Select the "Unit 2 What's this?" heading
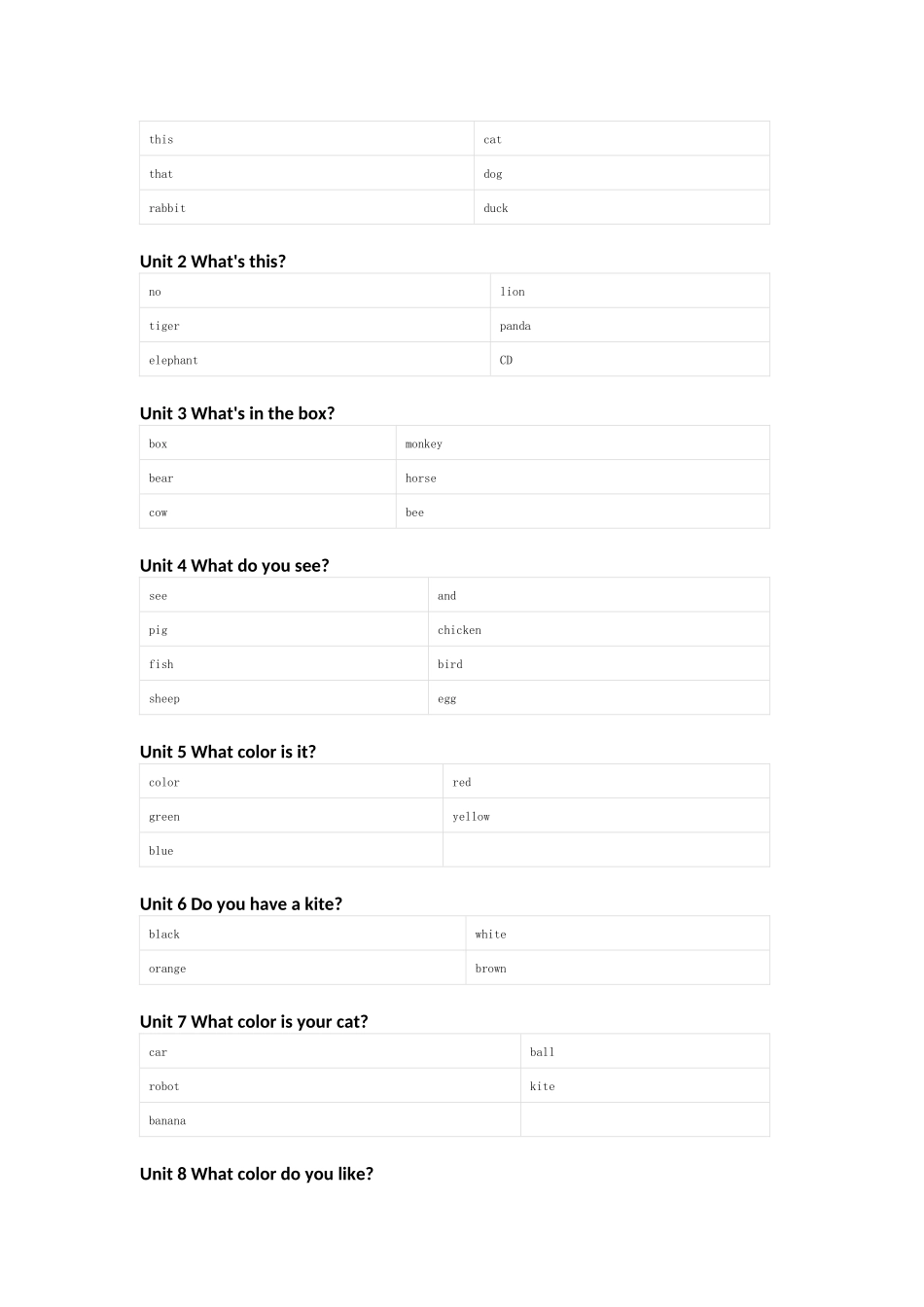This screenshot has height=1307, width=924. click(213, 261)
